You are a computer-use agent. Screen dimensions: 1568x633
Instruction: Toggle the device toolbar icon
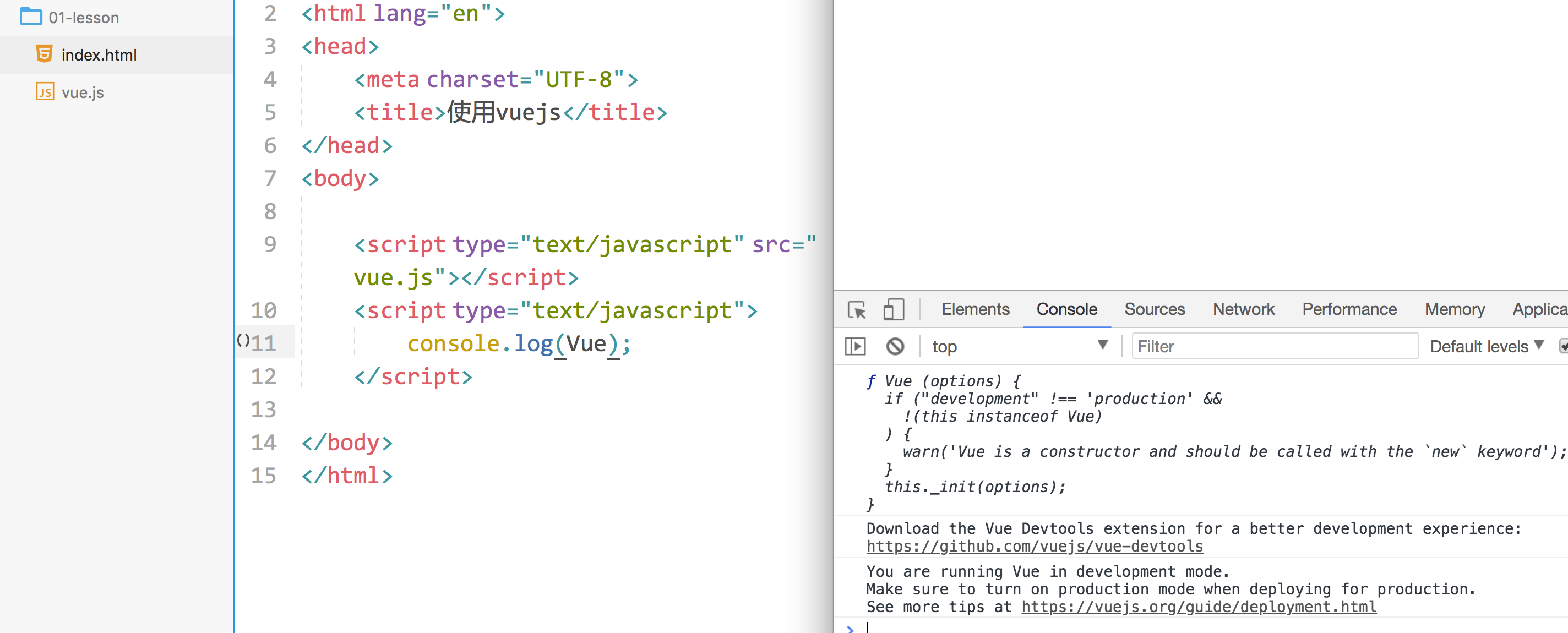coord(893,309)
